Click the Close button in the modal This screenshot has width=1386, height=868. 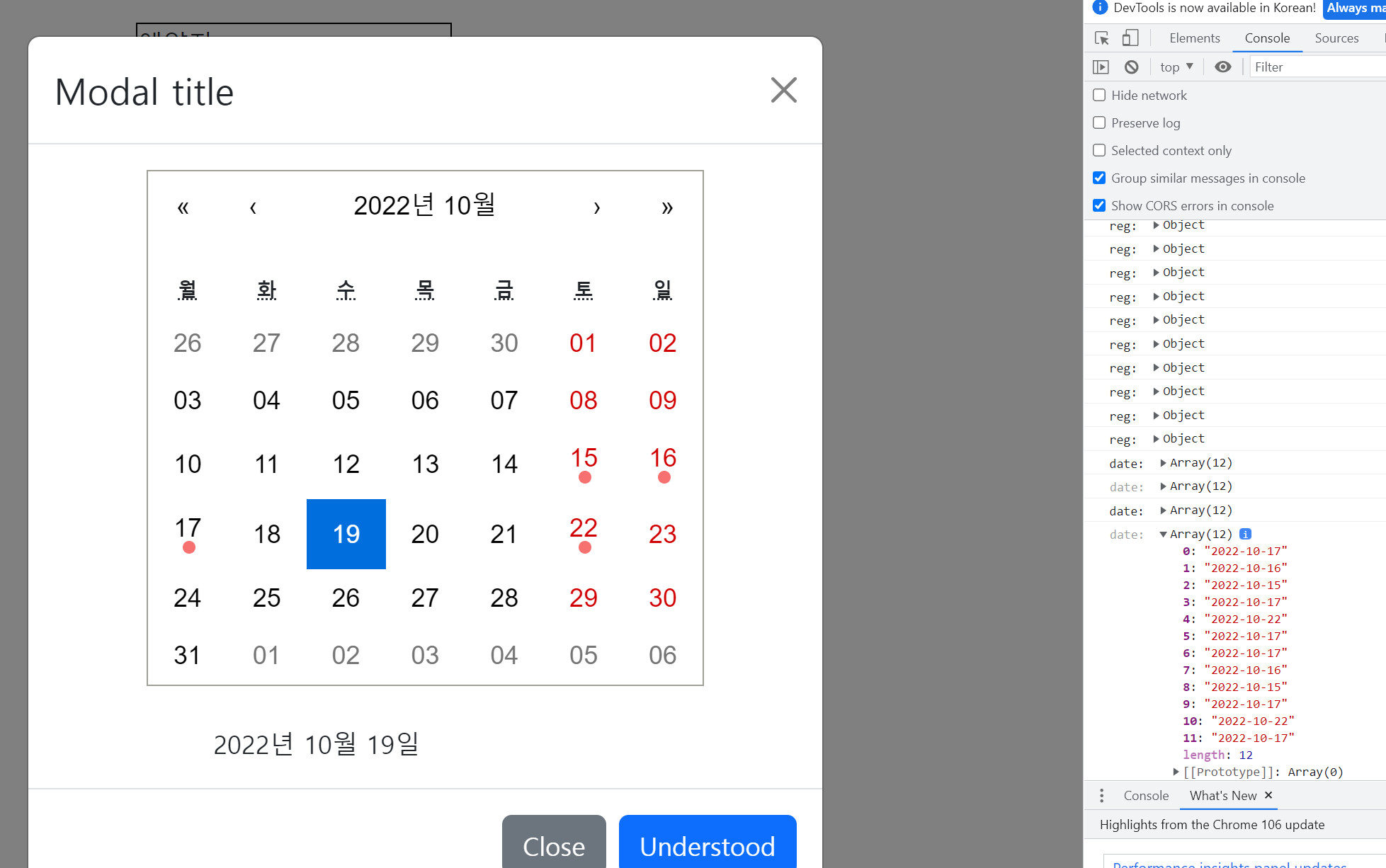click(554, 847)
